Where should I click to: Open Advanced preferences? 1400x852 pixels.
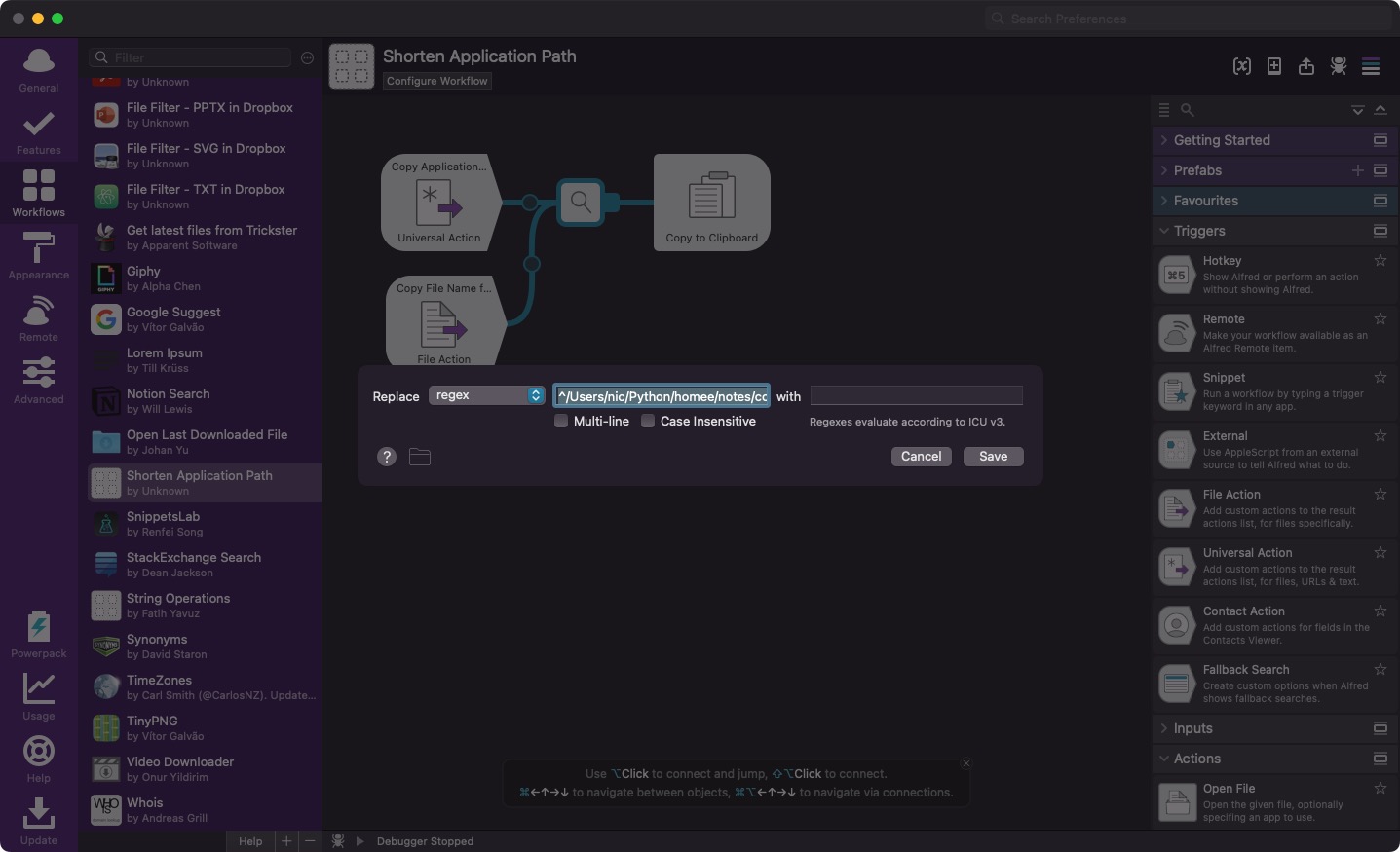click(x=39, y=382)
